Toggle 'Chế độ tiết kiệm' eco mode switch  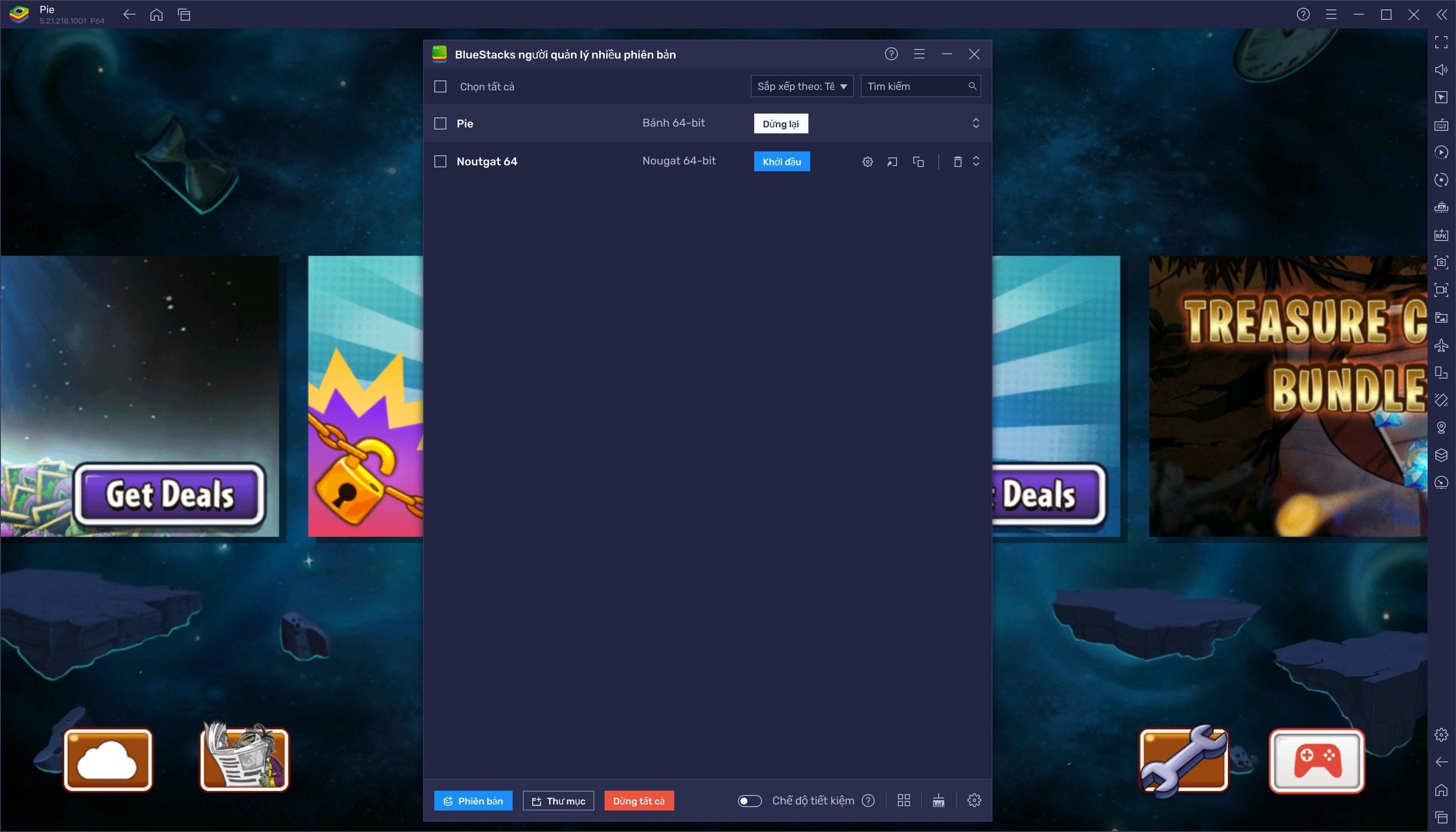(x=749, y=801)
